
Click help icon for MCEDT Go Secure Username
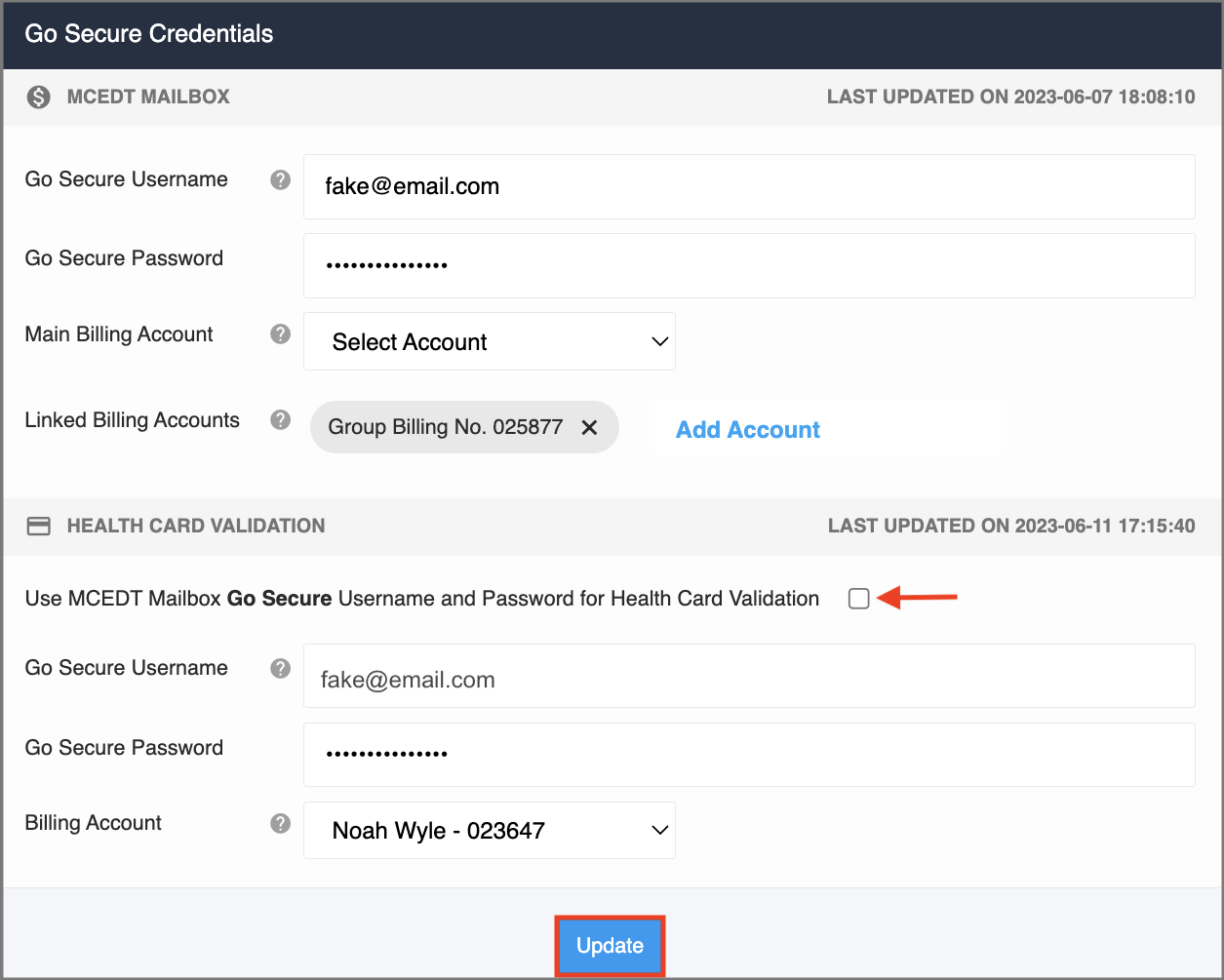coord(280,179)
